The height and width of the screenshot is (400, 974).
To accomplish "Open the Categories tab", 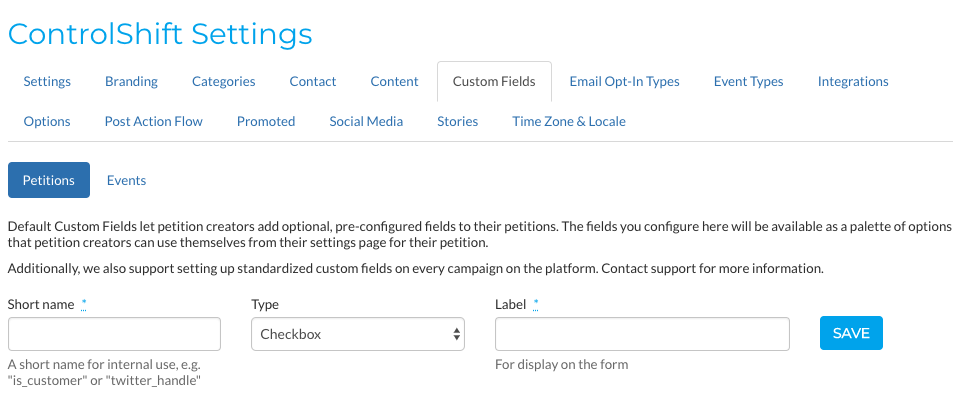I will 224,81.
